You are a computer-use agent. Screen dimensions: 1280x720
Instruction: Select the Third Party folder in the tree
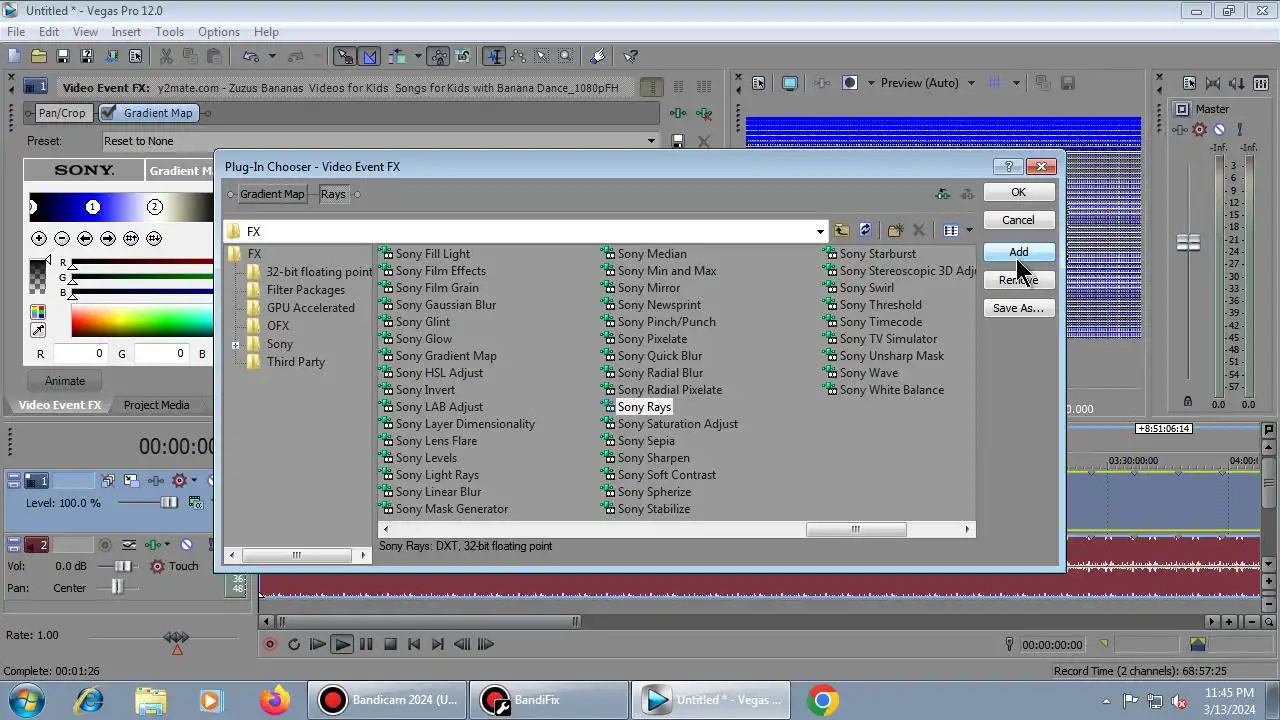click(x=295, y=362)
